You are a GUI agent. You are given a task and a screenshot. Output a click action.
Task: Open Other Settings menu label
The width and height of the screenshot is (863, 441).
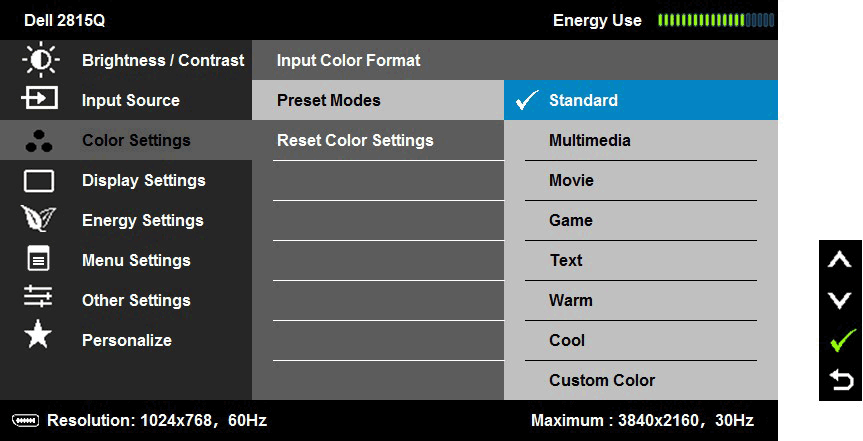(136, 300)
